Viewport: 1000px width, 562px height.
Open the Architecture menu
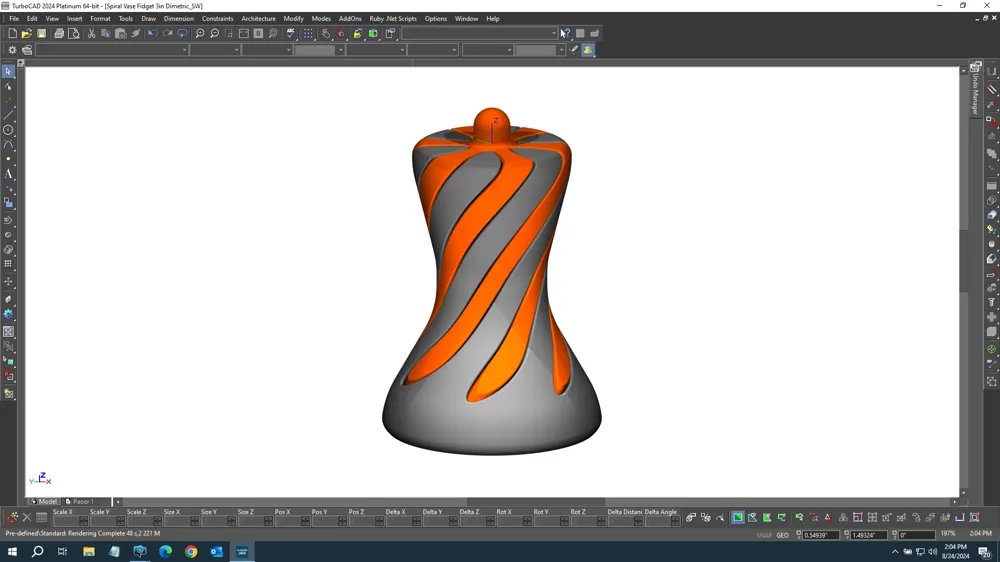[x=258, y=19]
